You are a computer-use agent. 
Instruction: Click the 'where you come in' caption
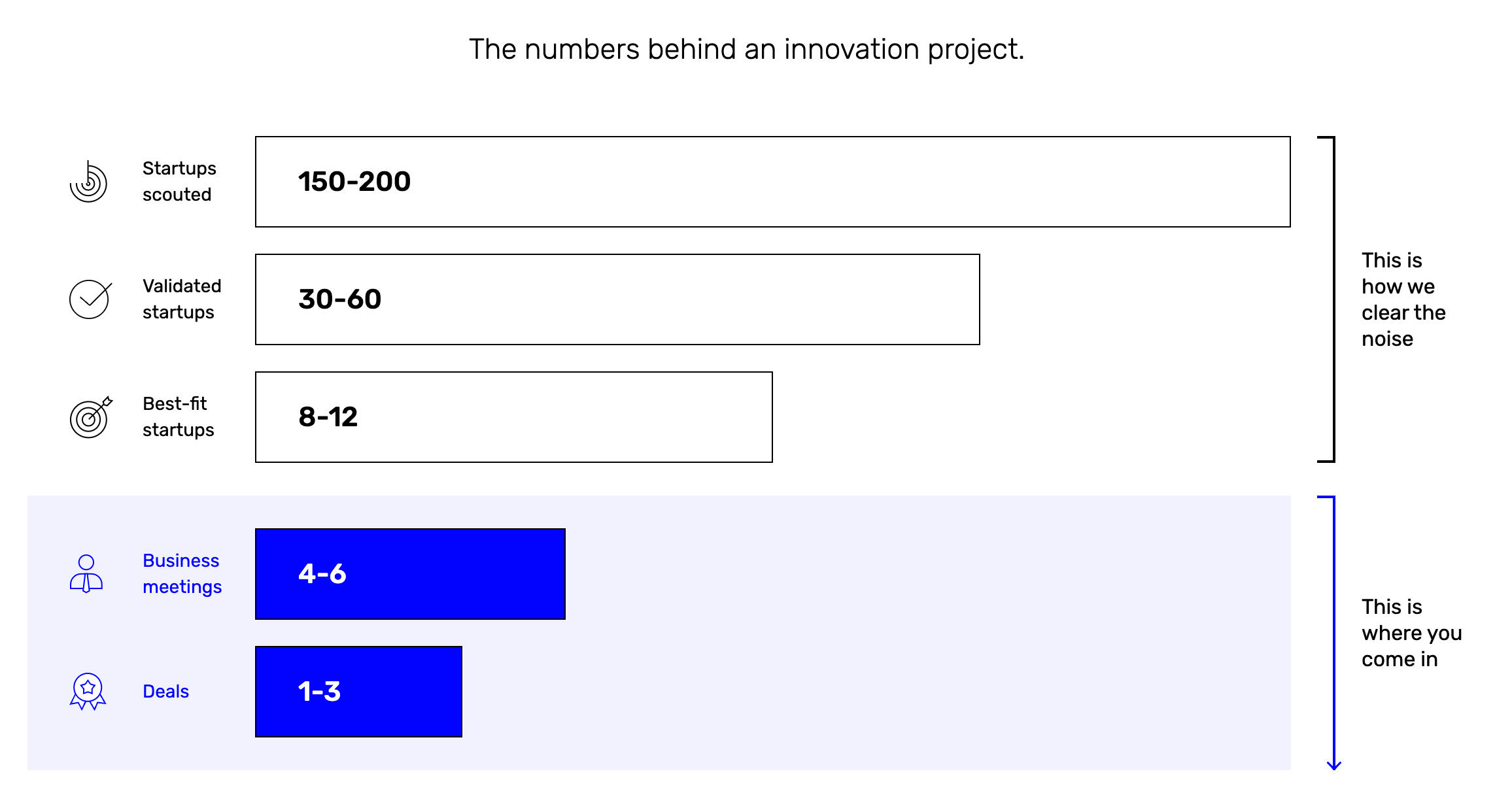coord(1411,633)
